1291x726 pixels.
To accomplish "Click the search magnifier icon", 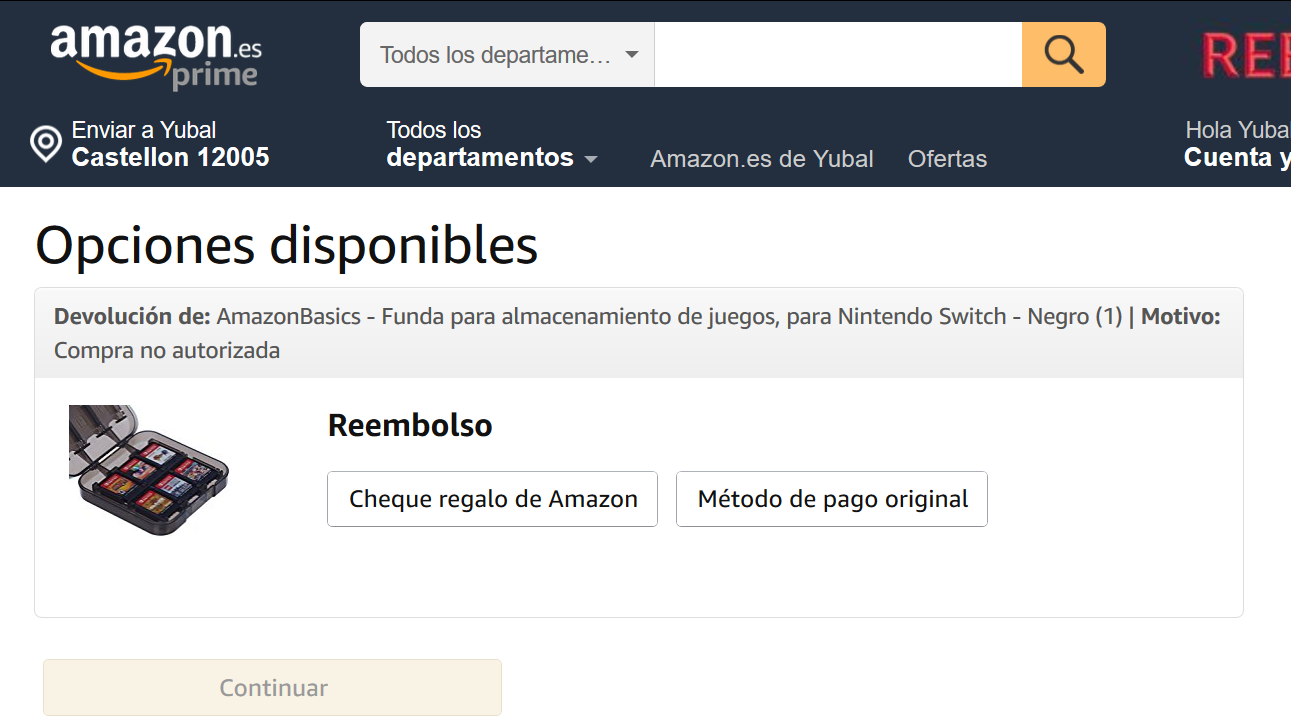I will tap(1062, 54).
